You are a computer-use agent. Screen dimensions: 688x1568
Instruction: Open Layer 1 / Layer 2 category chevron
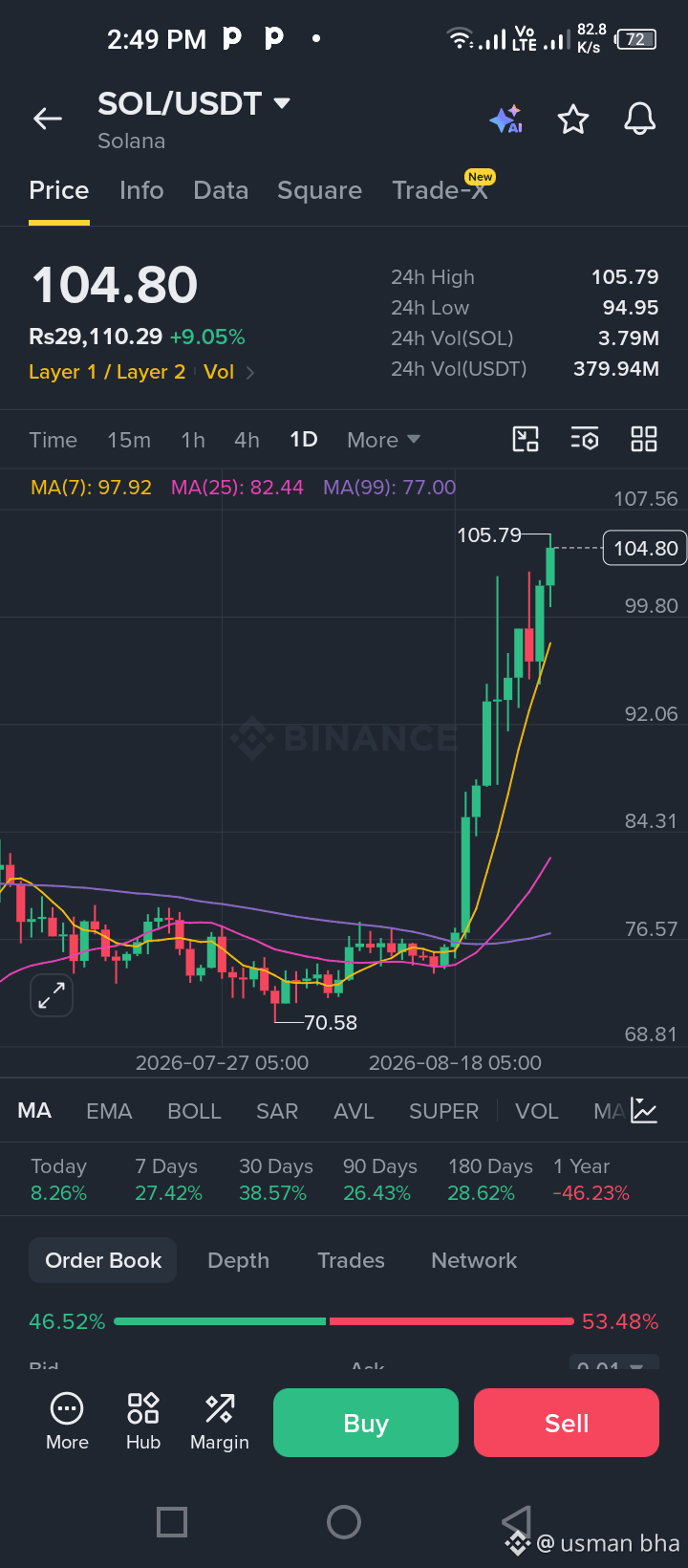[x=250, y=373]
